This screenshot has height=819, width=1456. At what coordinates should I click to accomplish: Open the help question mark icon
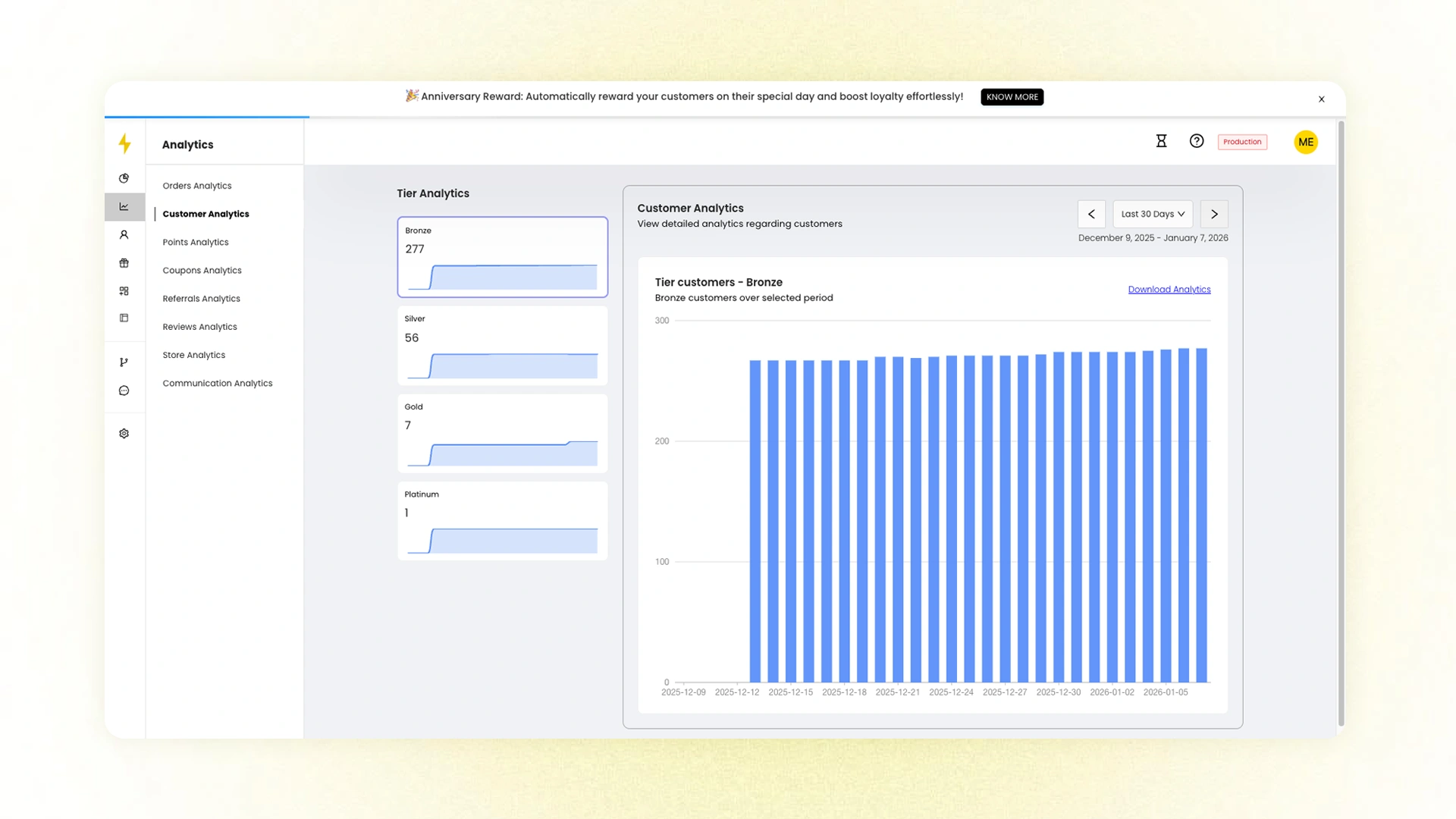pyautogui.click(x=1197, y=141)
